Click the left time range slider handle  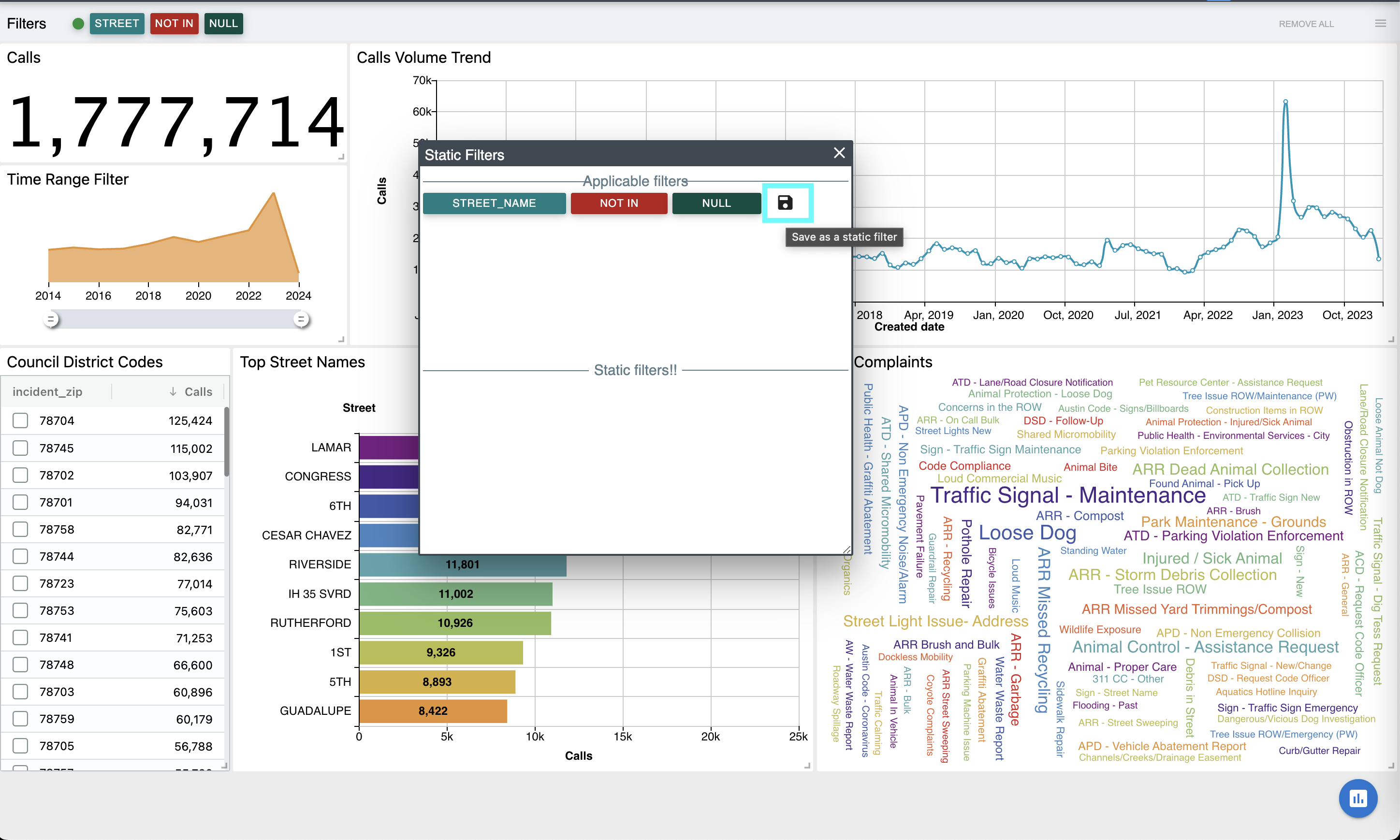point(51,319)
